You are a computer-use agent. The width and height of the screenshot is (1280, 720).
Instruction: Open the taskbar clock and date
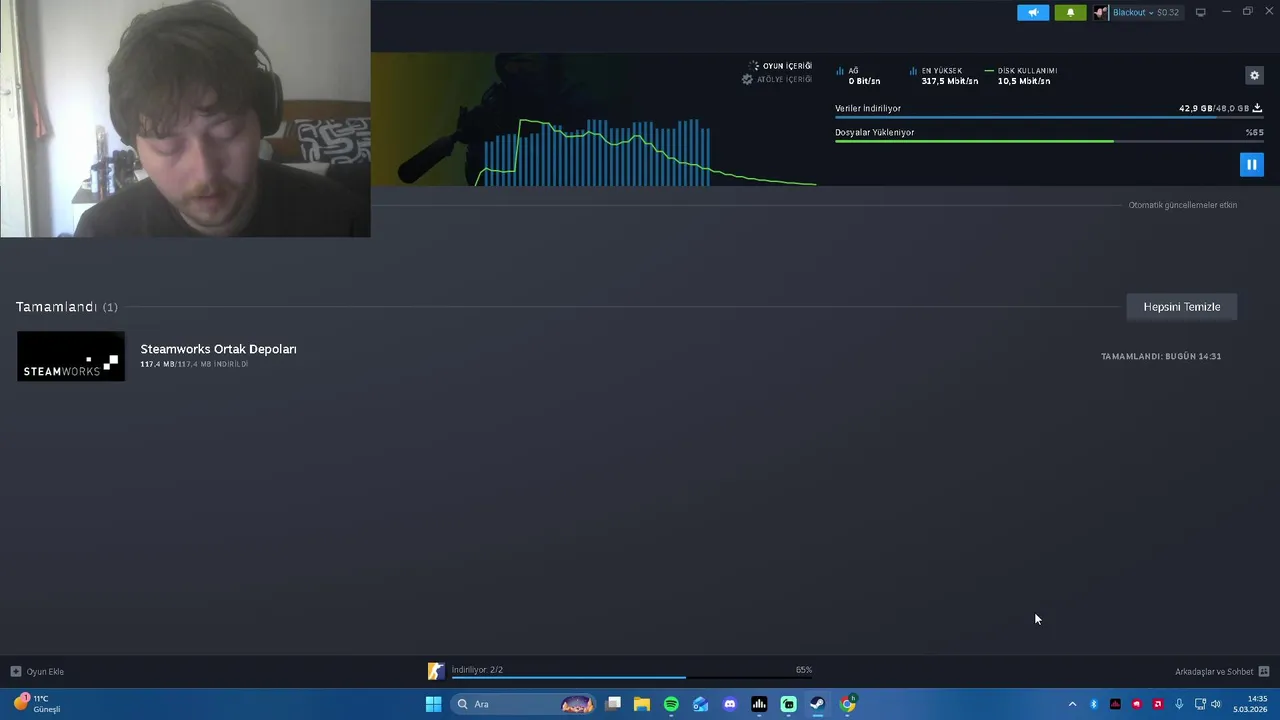tap(1250, 704)
